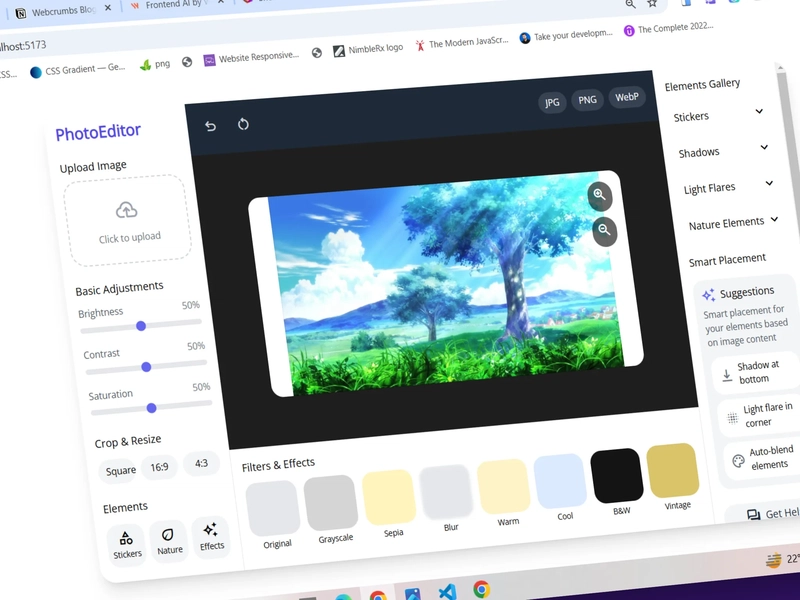
Task: Click the cloud upload icon
Action: (x=126, y=210)
